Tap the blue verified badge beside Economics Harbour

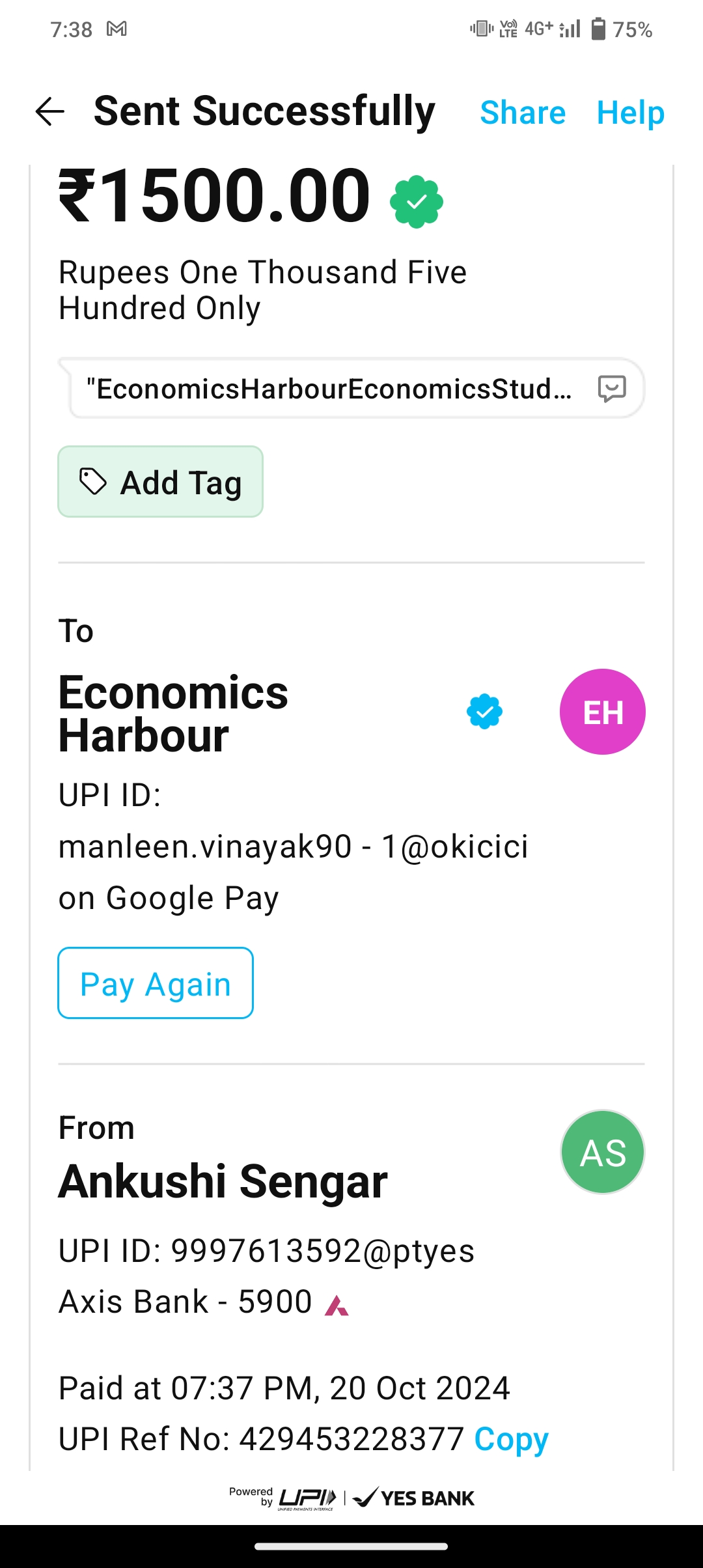(484, 712)
